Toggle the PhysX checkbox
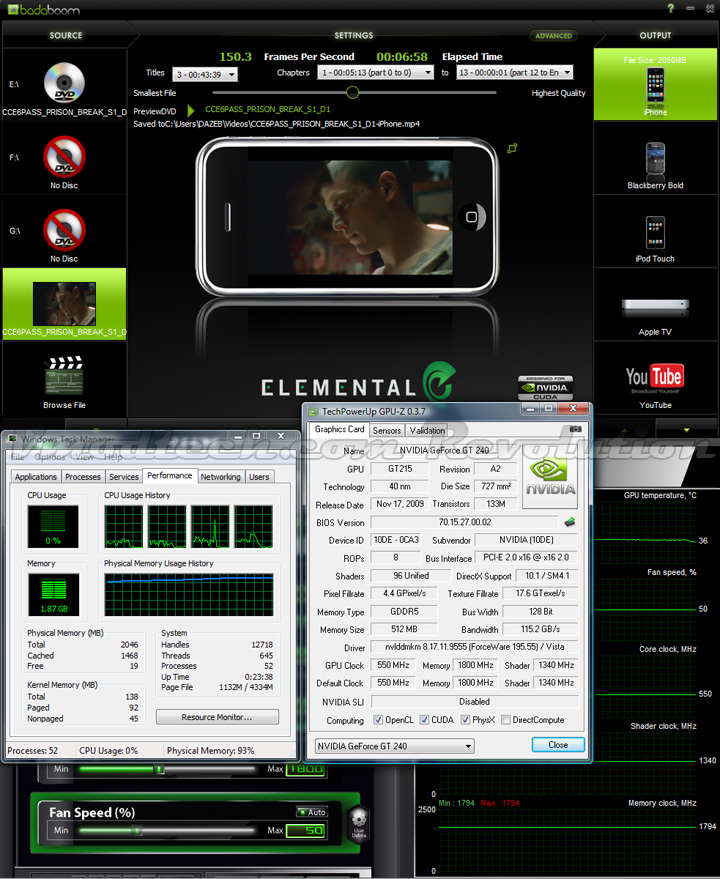Screen dimensions: 720x879 coord(465,720)
